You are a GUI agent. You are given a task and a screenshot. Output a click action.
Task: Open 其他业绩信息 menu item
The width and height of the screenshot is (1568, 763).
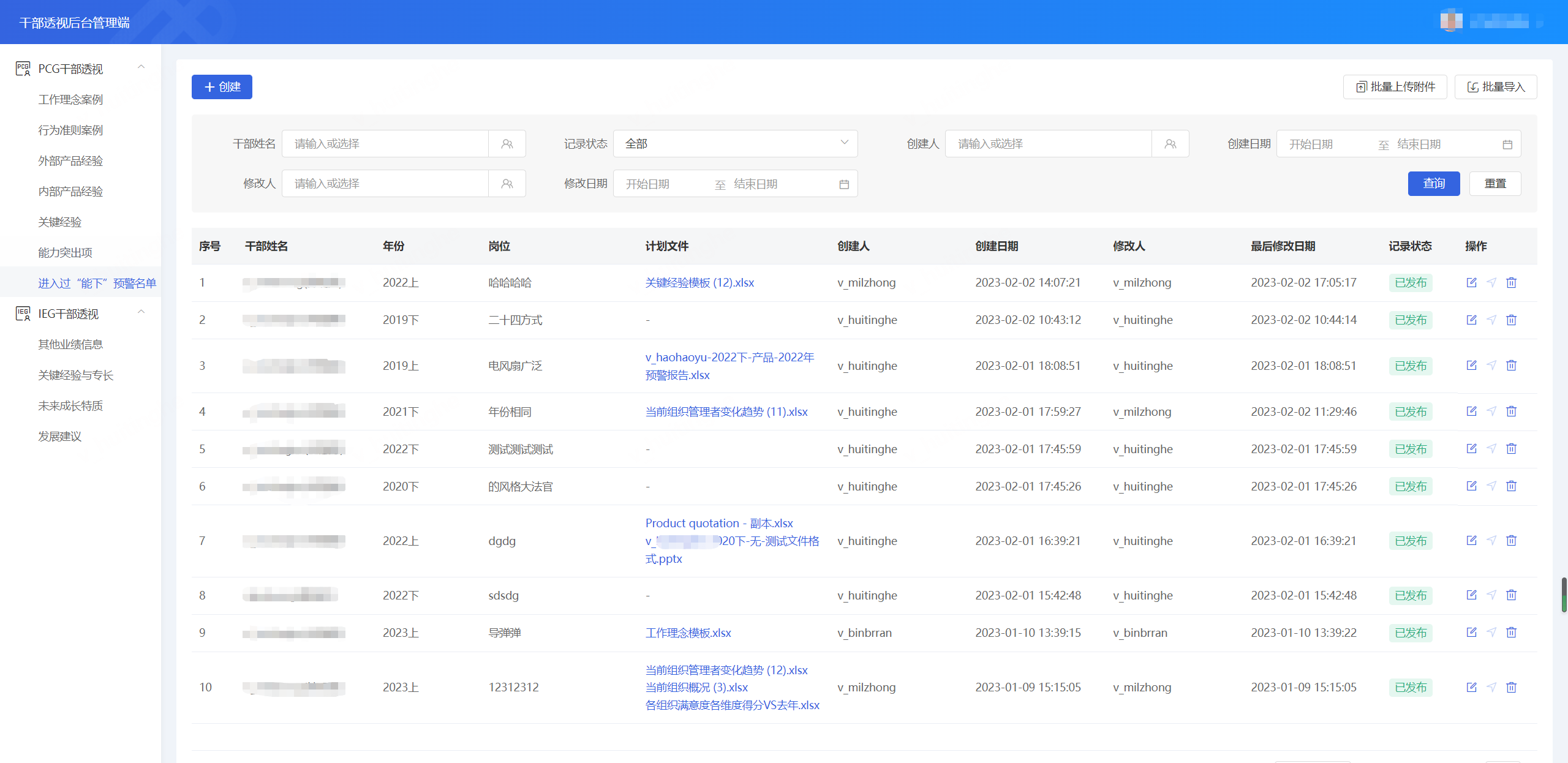(70, 344)
